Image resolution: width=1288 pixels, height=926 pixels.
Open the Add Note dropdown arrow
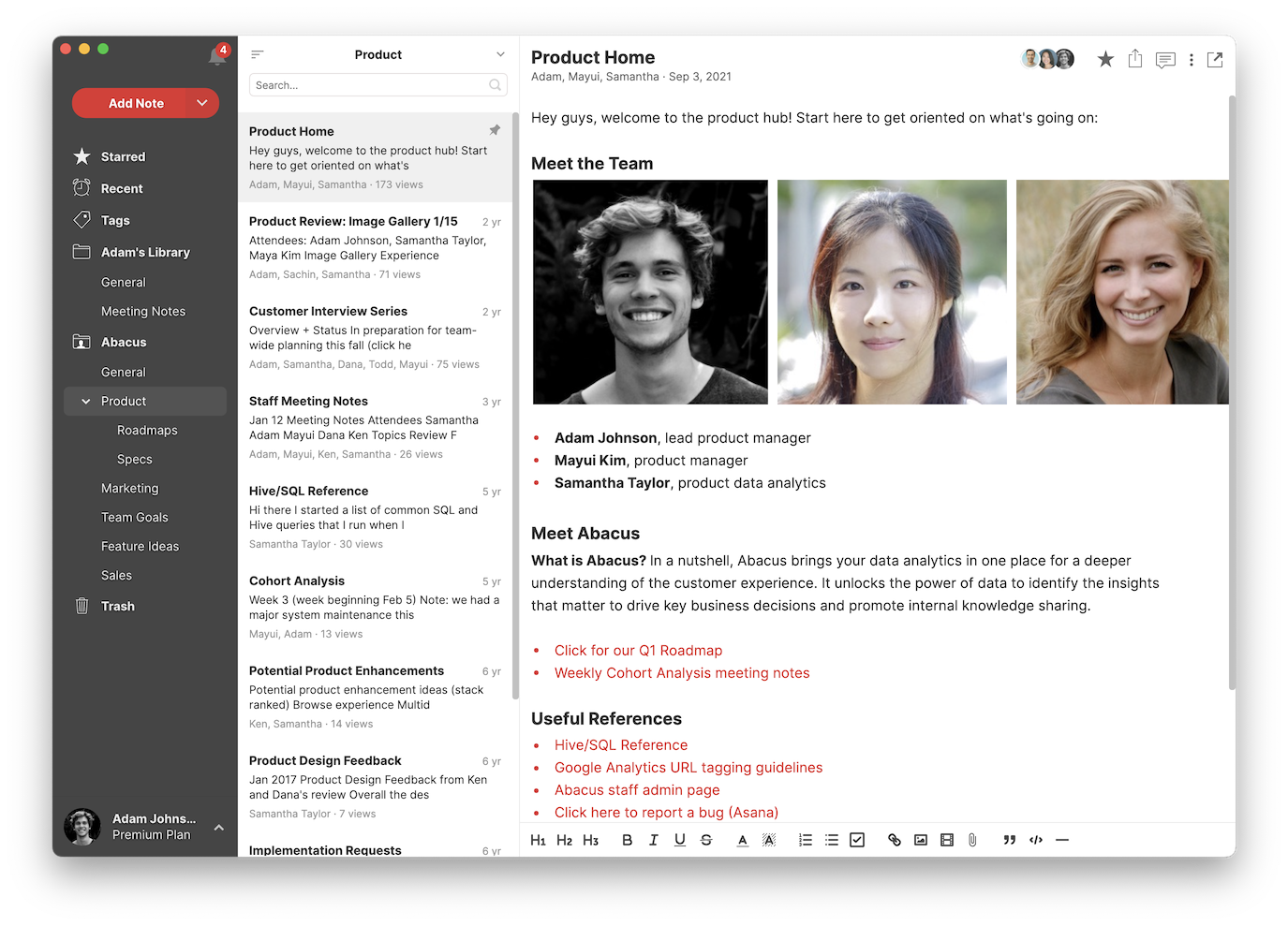pyautogui.click(x=202, y=103)
